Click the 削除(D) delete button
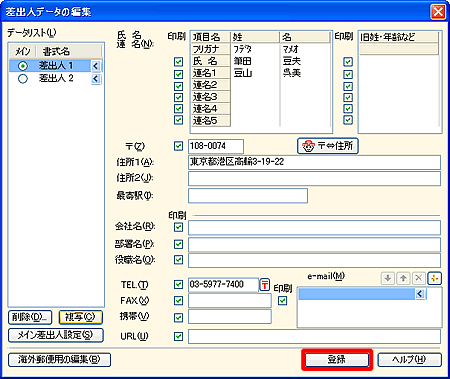Image resolution: width=450 pixels, height=379 pixels. click(30, 317)
